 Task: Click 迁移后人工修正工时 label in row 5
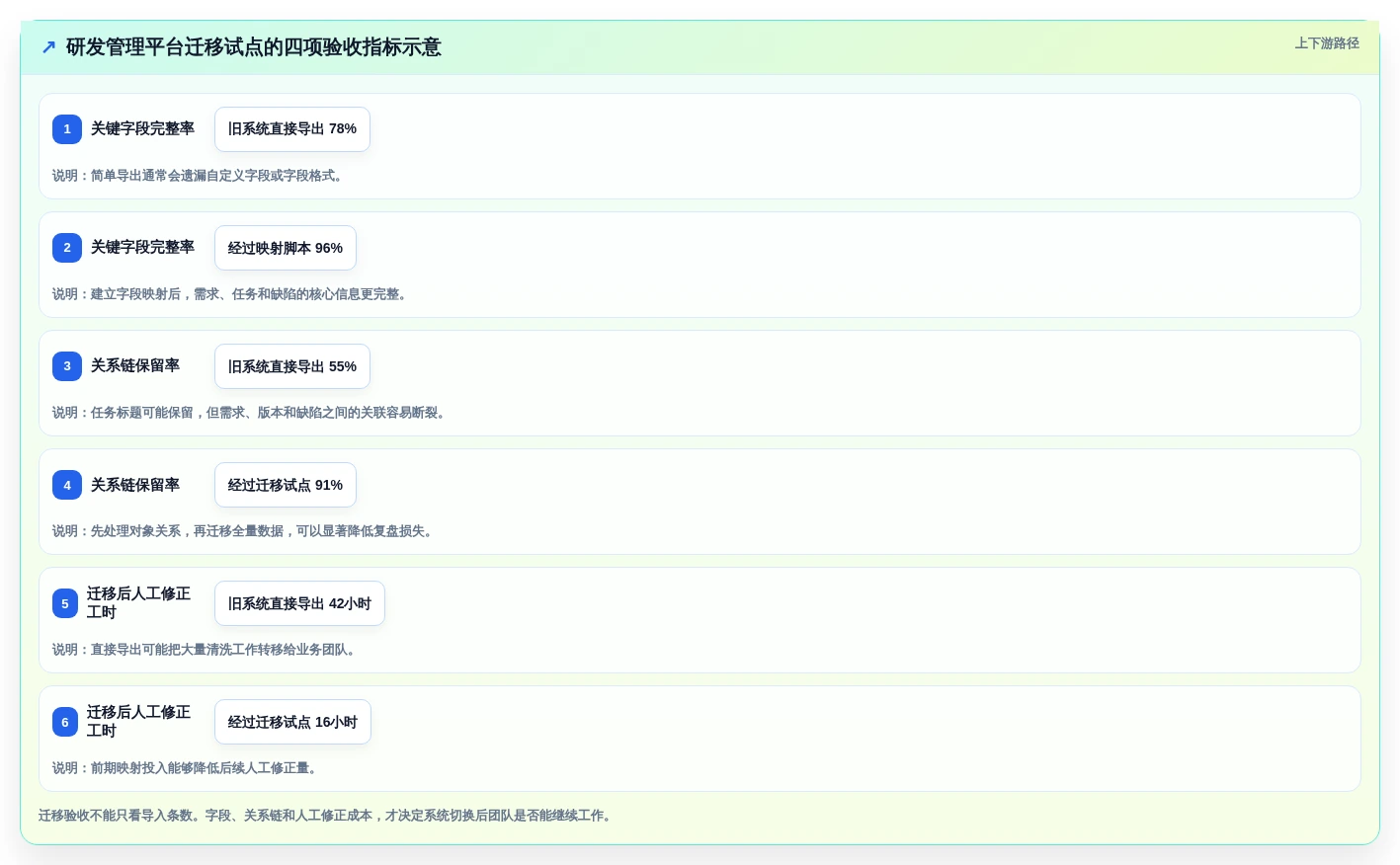point(138,603)
